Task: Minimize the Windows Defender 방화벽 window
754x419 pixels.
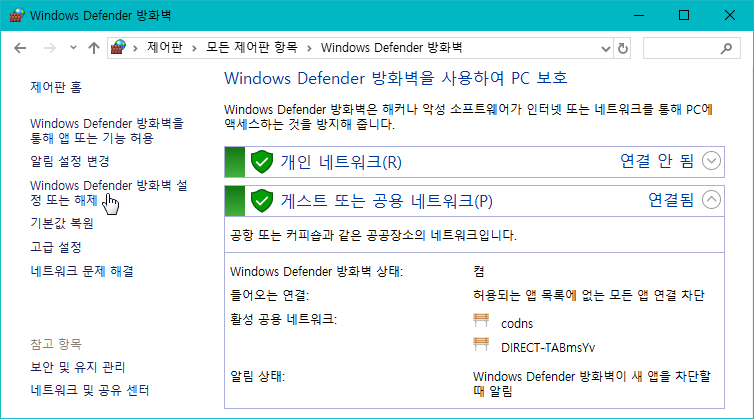Action: pos(639,15)
